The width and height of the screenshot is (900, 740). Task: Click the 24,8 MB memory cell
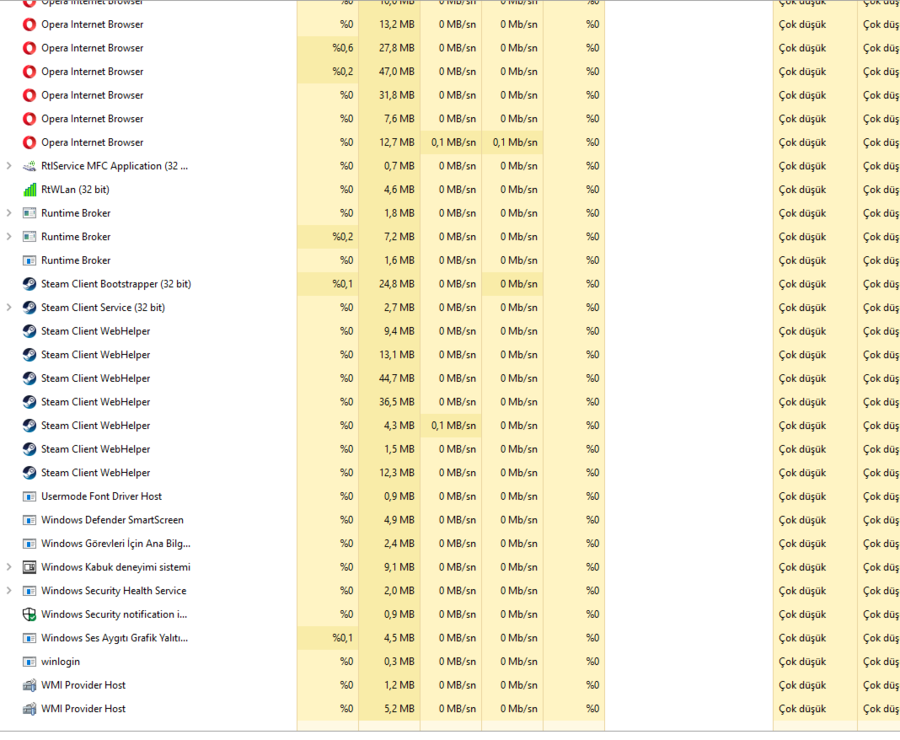389,284
